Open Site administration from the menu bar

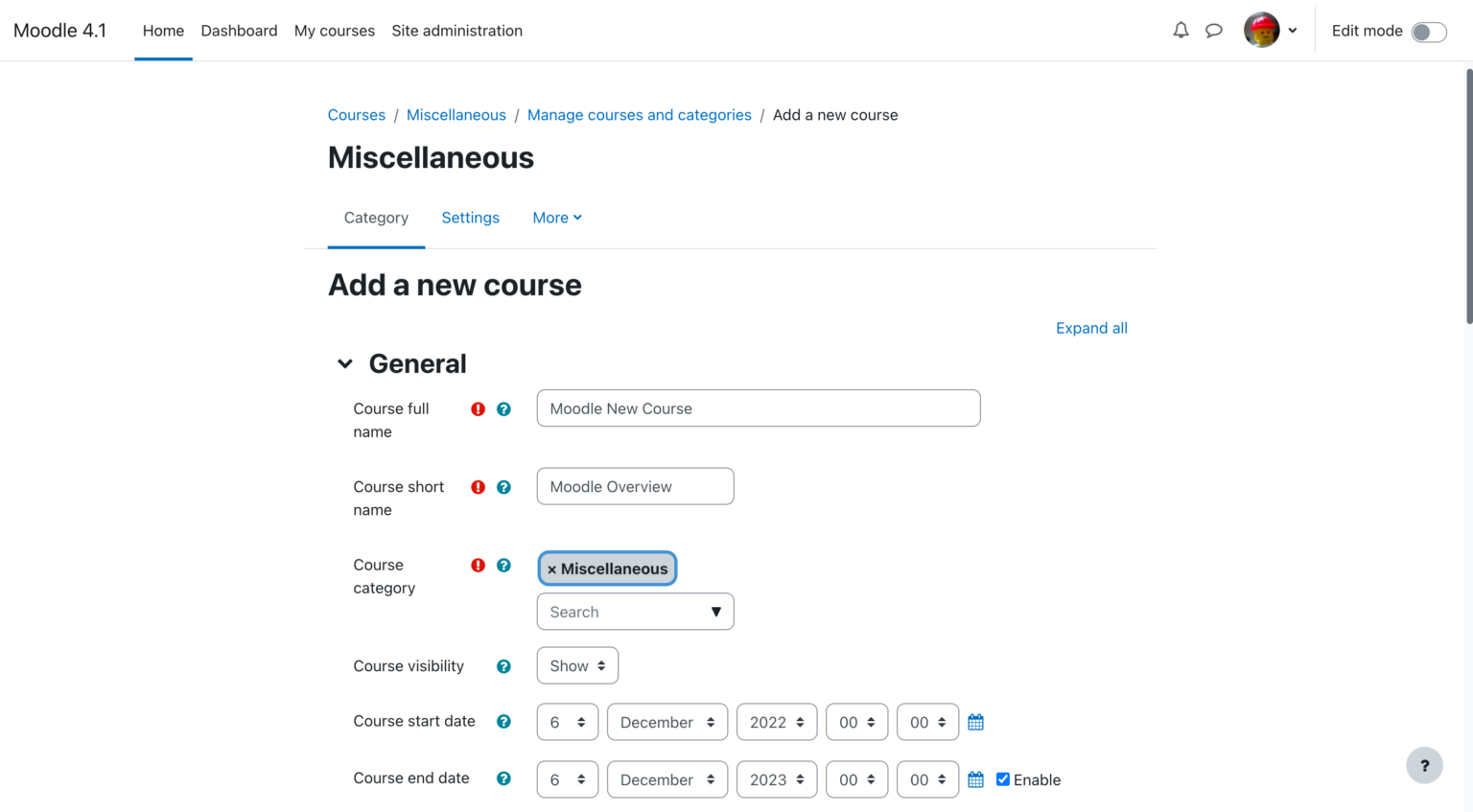coord(457,30)
